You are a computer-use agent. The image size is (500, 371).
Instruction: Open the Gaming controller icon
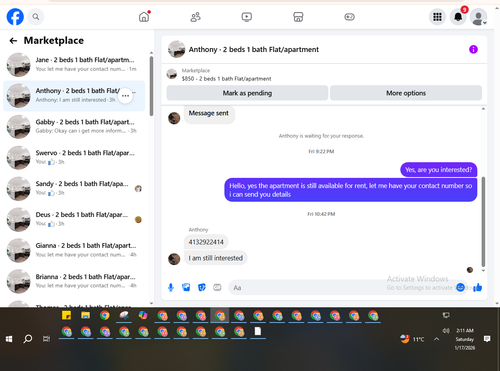(x=349, y=17)
